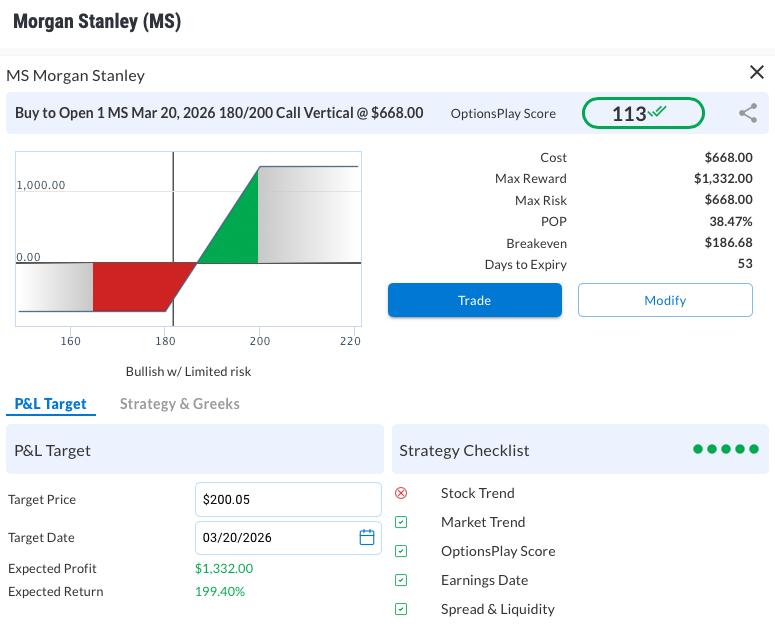Click the 'Spread & Liquidity' checklist label
This screenshot has height=630, width=775.
[498, 609]
